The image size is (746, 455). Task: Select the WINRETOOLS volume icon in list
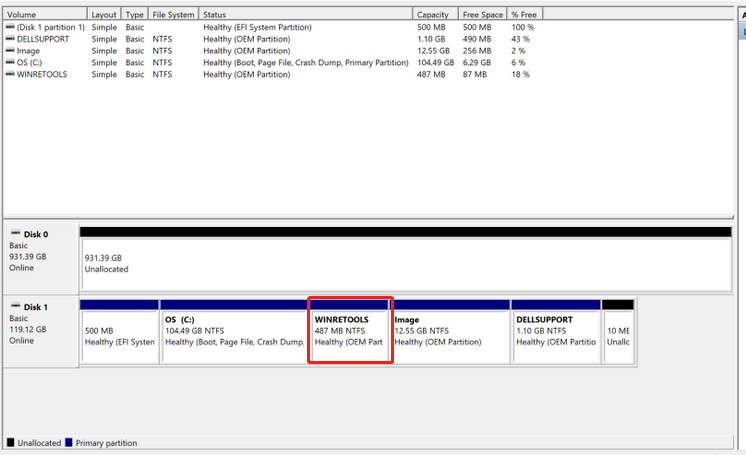(10, 74)
